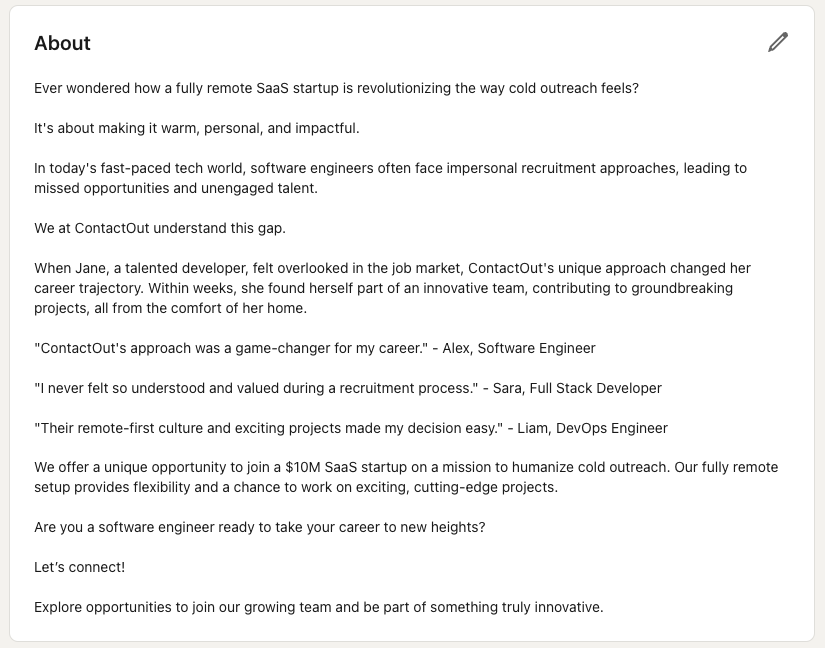825x648 pixels.
Task: Click the testimonial from Alex, Software Engineer
Action: point(314,348)
